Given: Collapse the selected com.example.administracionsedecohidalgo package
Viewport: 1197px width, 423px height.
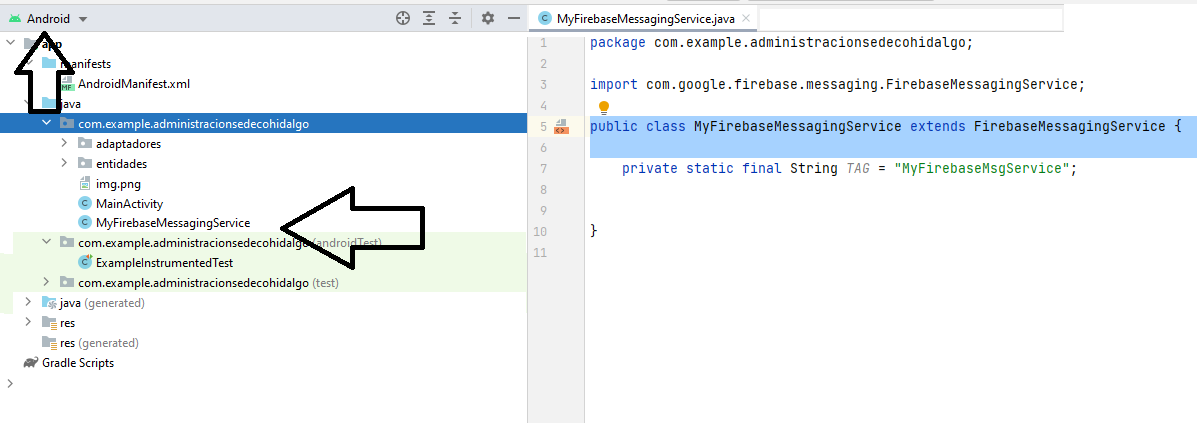Looking at the screenshot, I should (47, 124).
